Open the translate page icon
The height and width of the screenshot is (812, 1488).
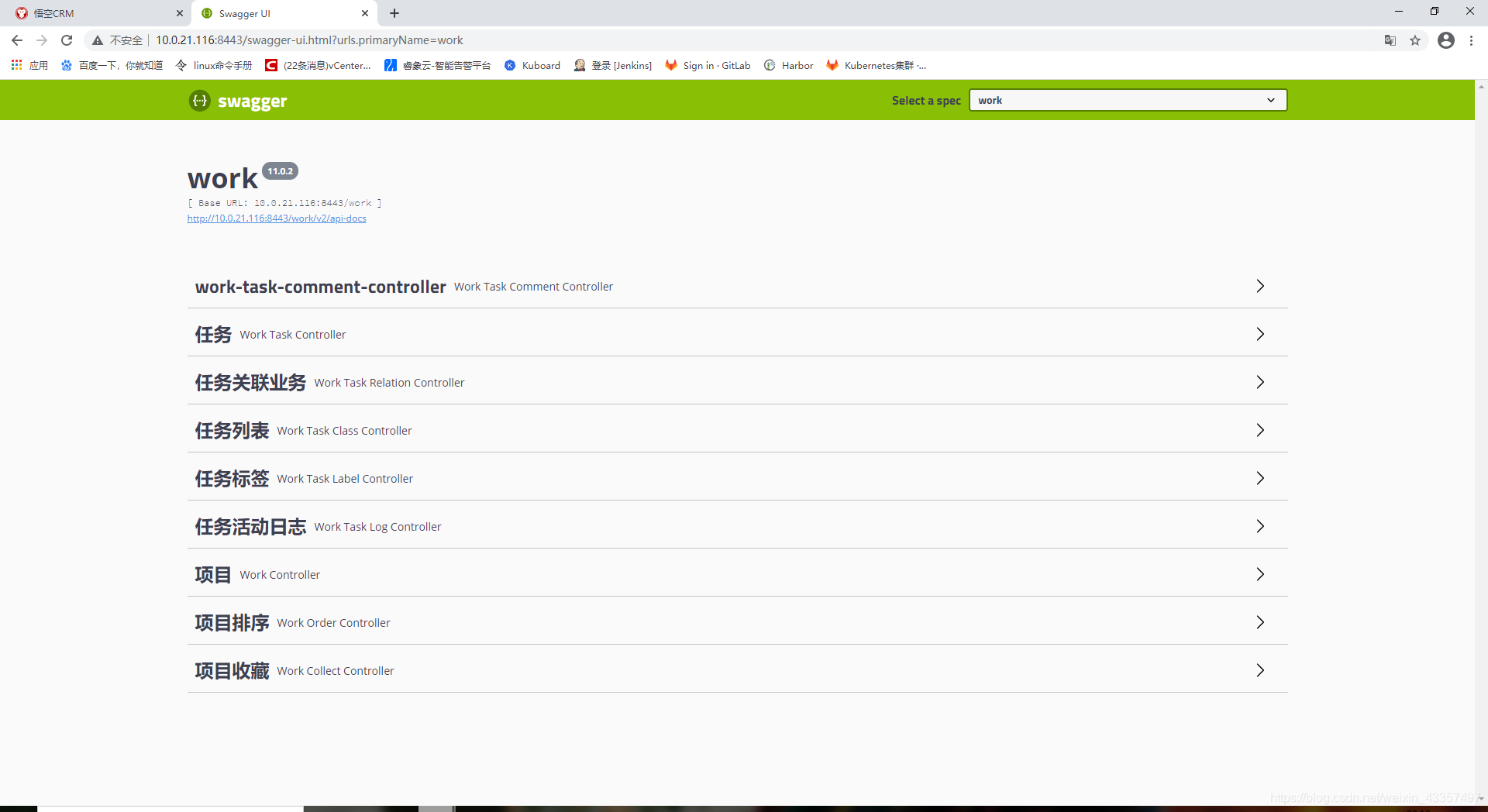pyautogui.click(x=1390, y=40)
